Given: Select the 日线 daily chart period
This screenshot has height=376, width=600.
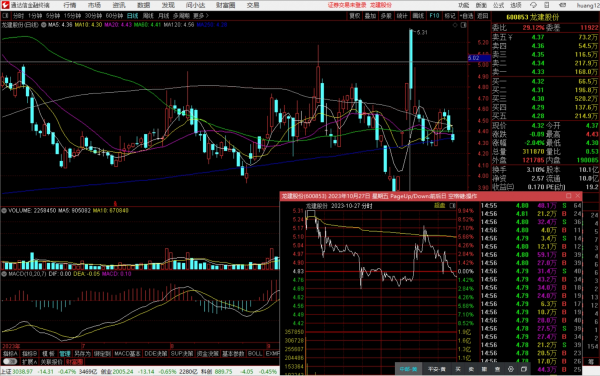Looking at the screenshot, I should point(132,16).
